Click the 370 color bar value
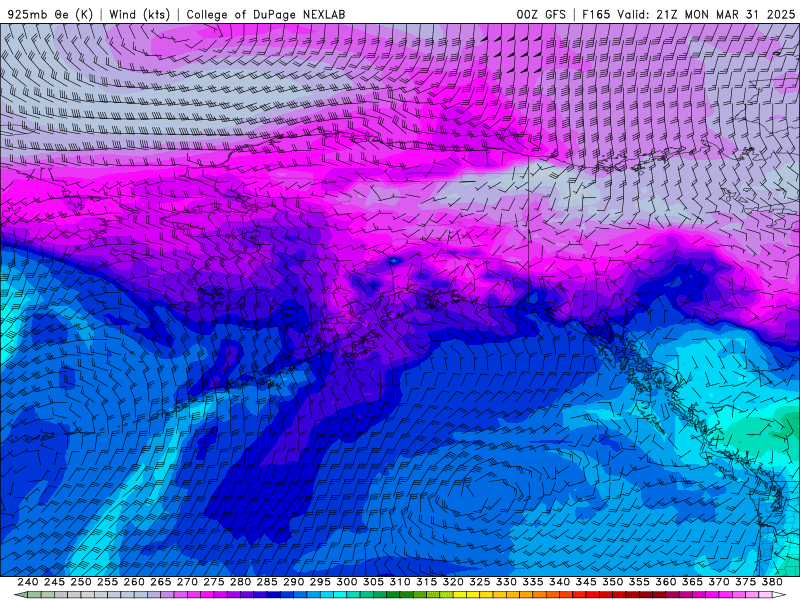Viewport: 800px width, 600px height. pyautogui.click(x=719, y=582)
